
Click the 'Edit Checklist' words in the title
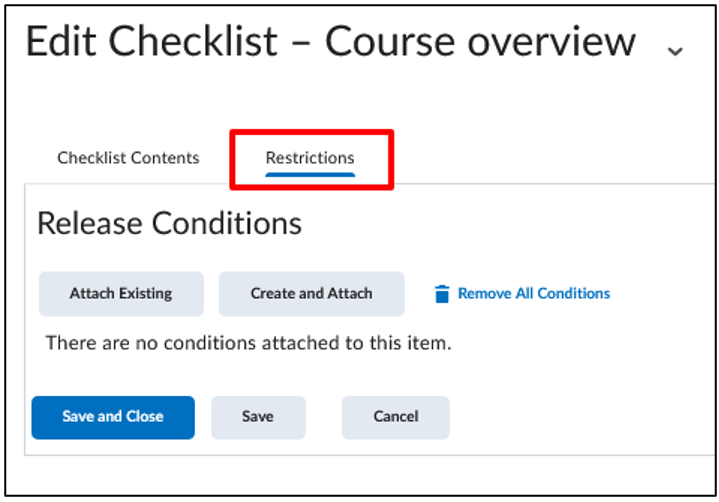pos(152,41)
